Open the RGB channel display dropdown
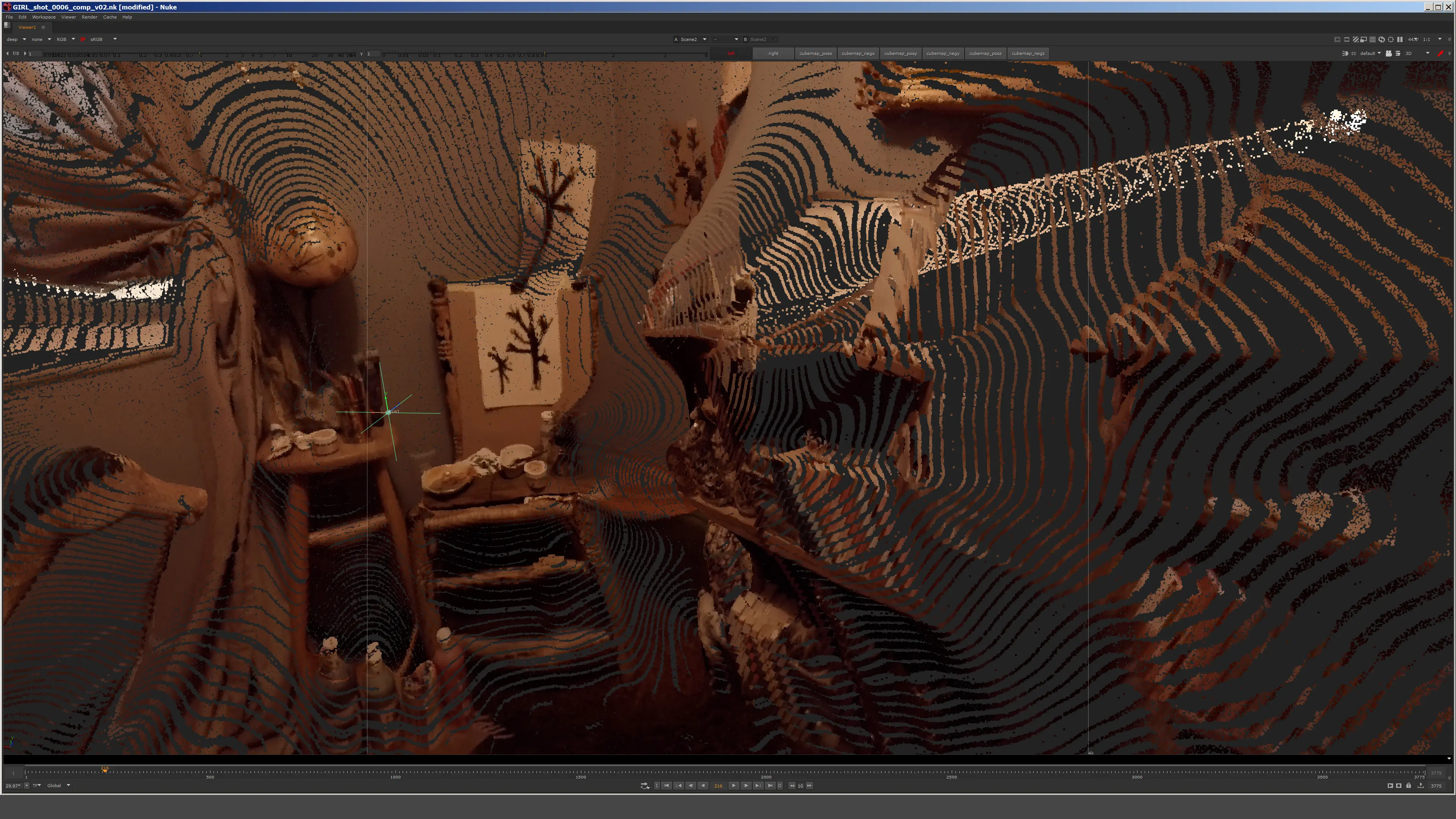The image size is (1456, 819). coord(66,39)
